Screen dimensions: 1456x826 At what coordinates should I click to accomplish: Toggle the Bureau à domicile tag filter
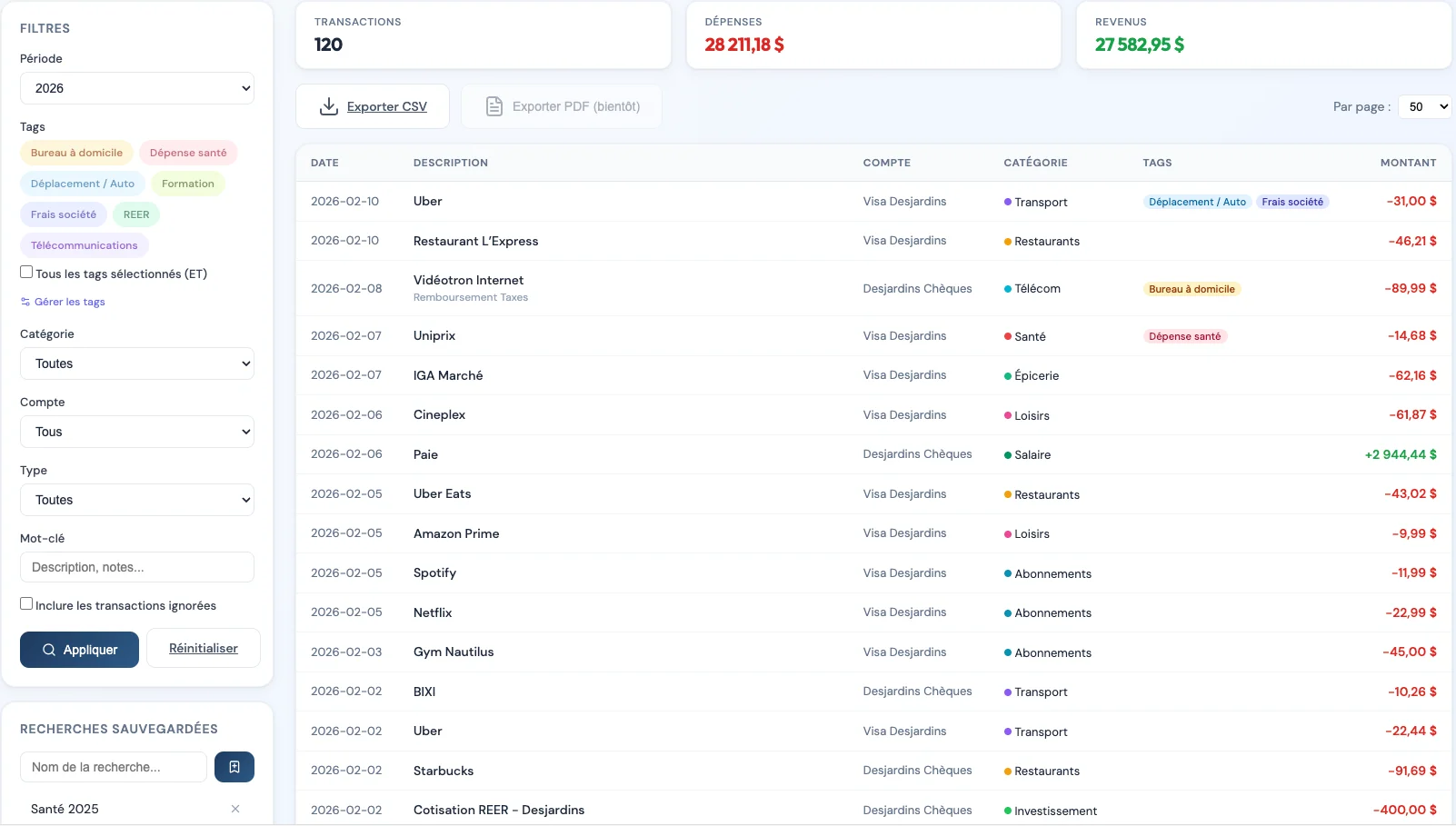76,153
